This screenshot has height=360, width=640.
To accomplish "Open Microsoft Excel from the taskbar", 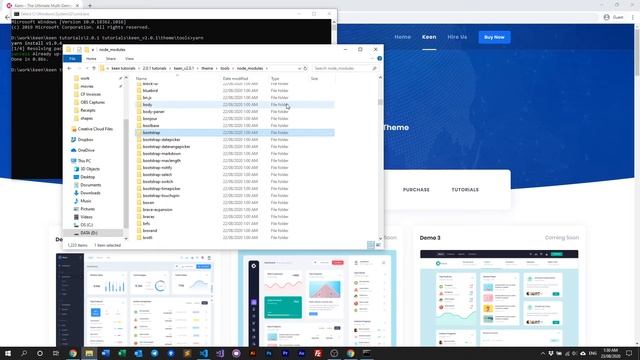I will pyautogui.click(x=122, y=353).
